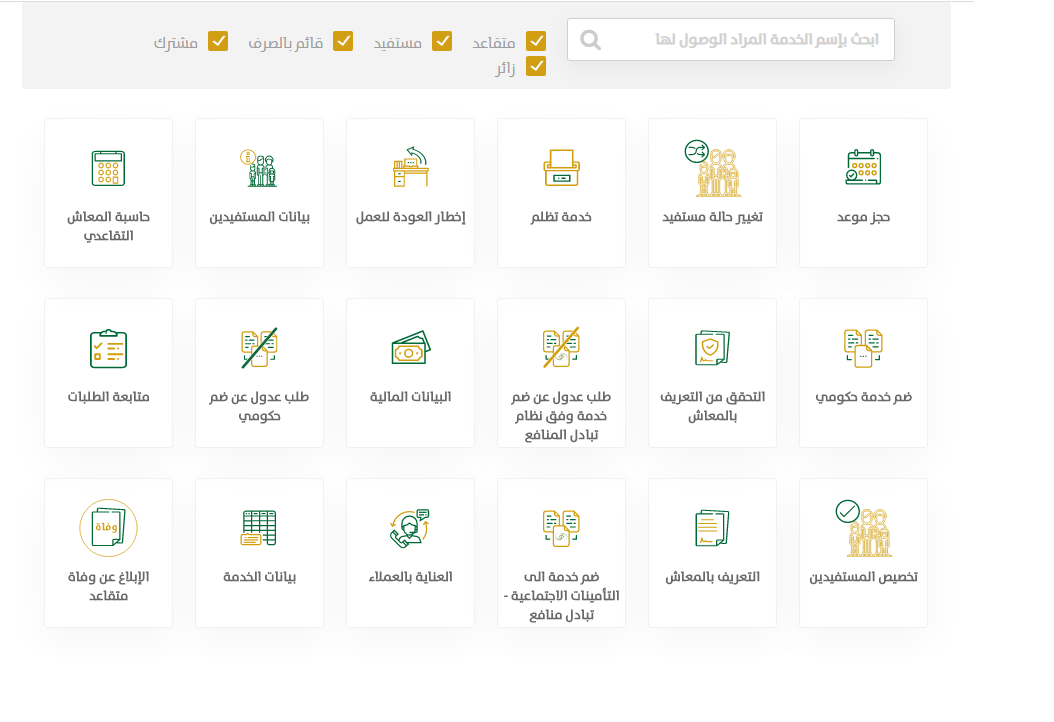Select the ضم خدمة الى التأمينات الاجتماعية icon
The width and height of the screenshot is (1054, 722).
tap(561, 528)
